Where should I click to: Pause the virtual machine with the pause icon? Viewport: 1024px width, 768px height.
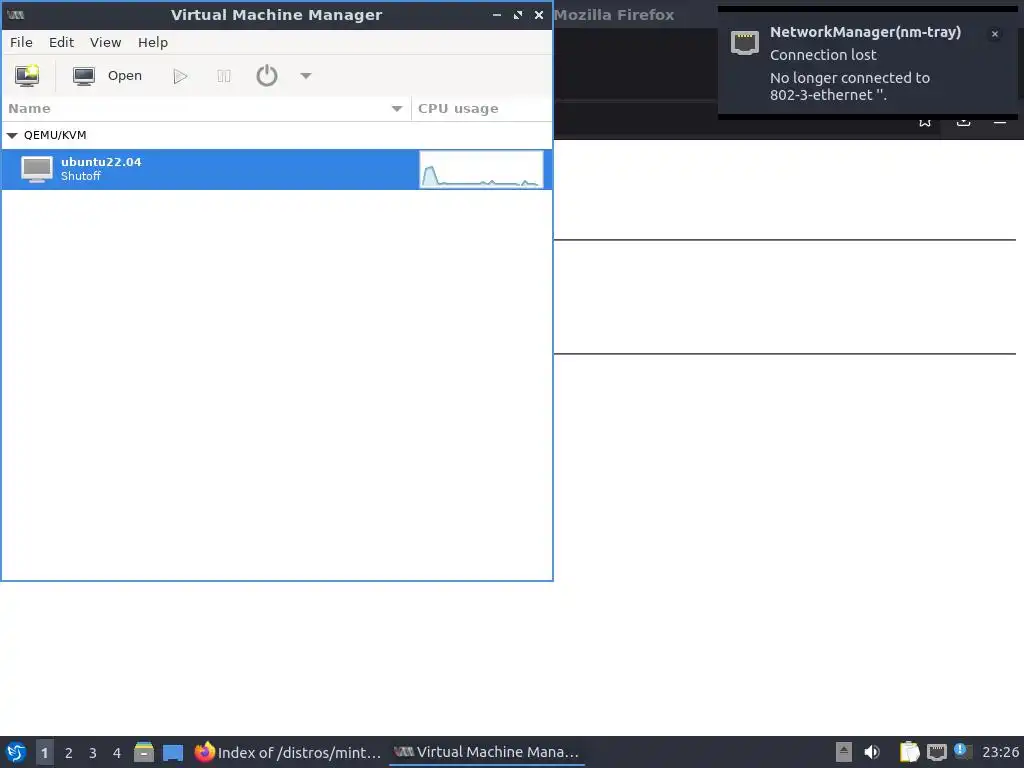click(x=224, y=76)
